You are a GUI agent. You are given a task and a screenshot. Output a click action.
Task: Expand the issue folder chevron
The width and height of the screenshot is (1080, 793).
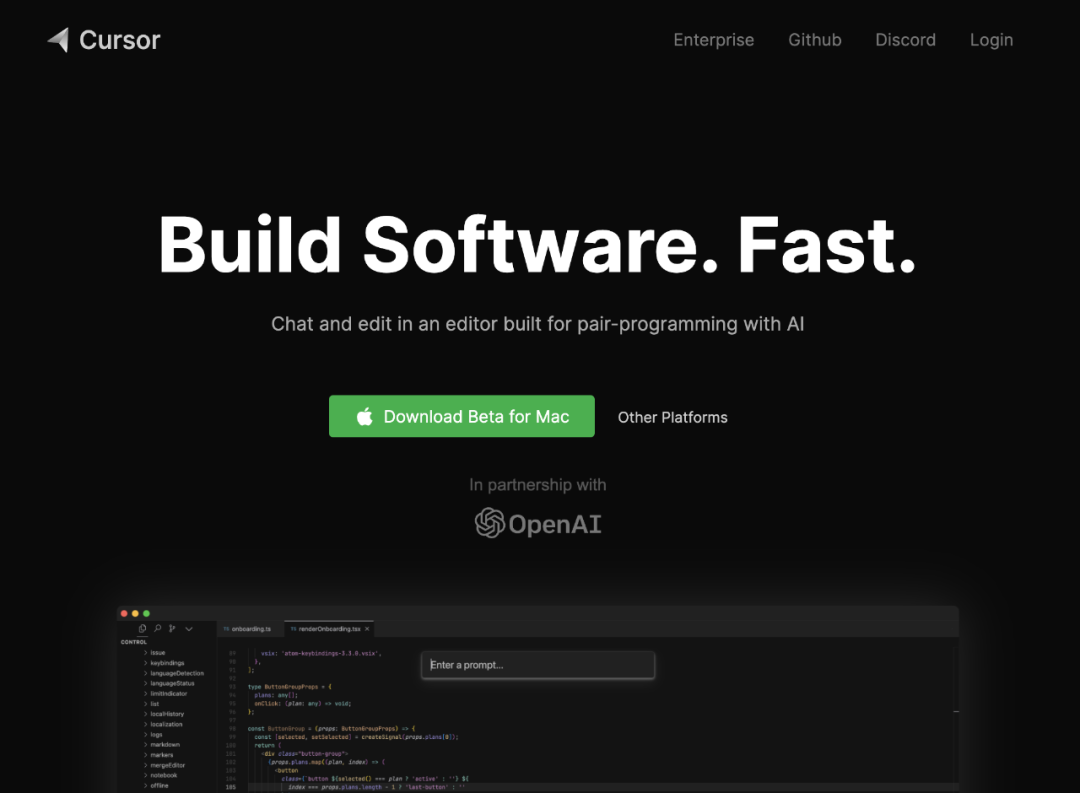[145, 652]
